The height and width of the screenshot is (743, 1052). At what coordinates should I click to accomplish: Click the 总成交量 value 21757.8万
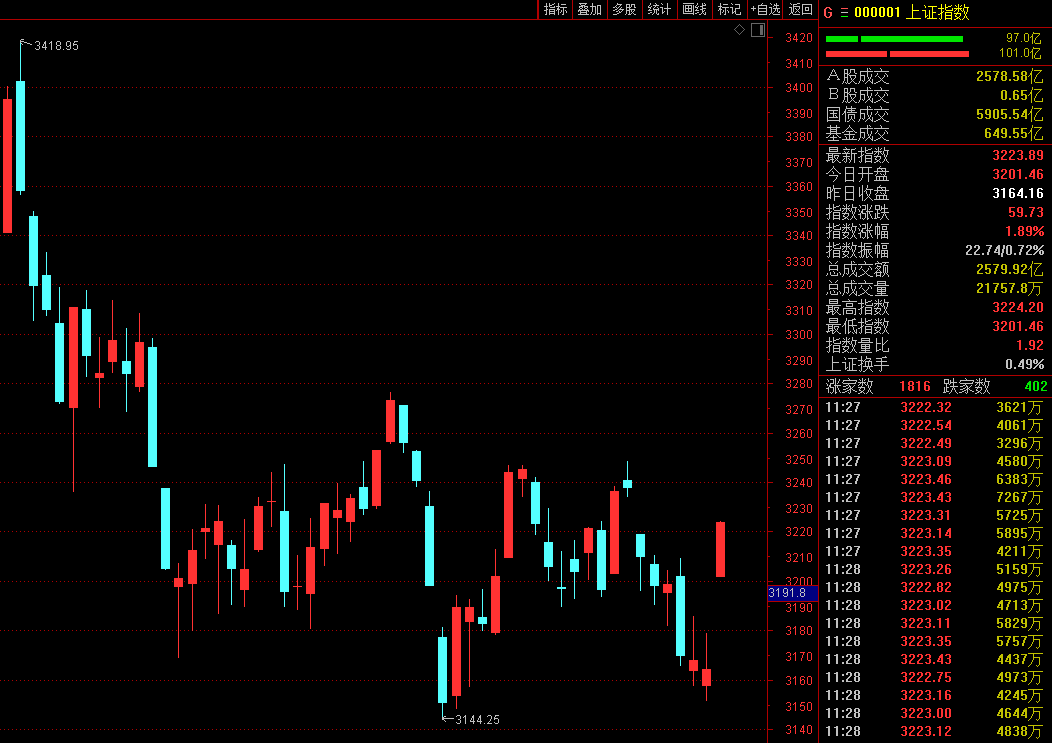click(x=1010, y=288)
